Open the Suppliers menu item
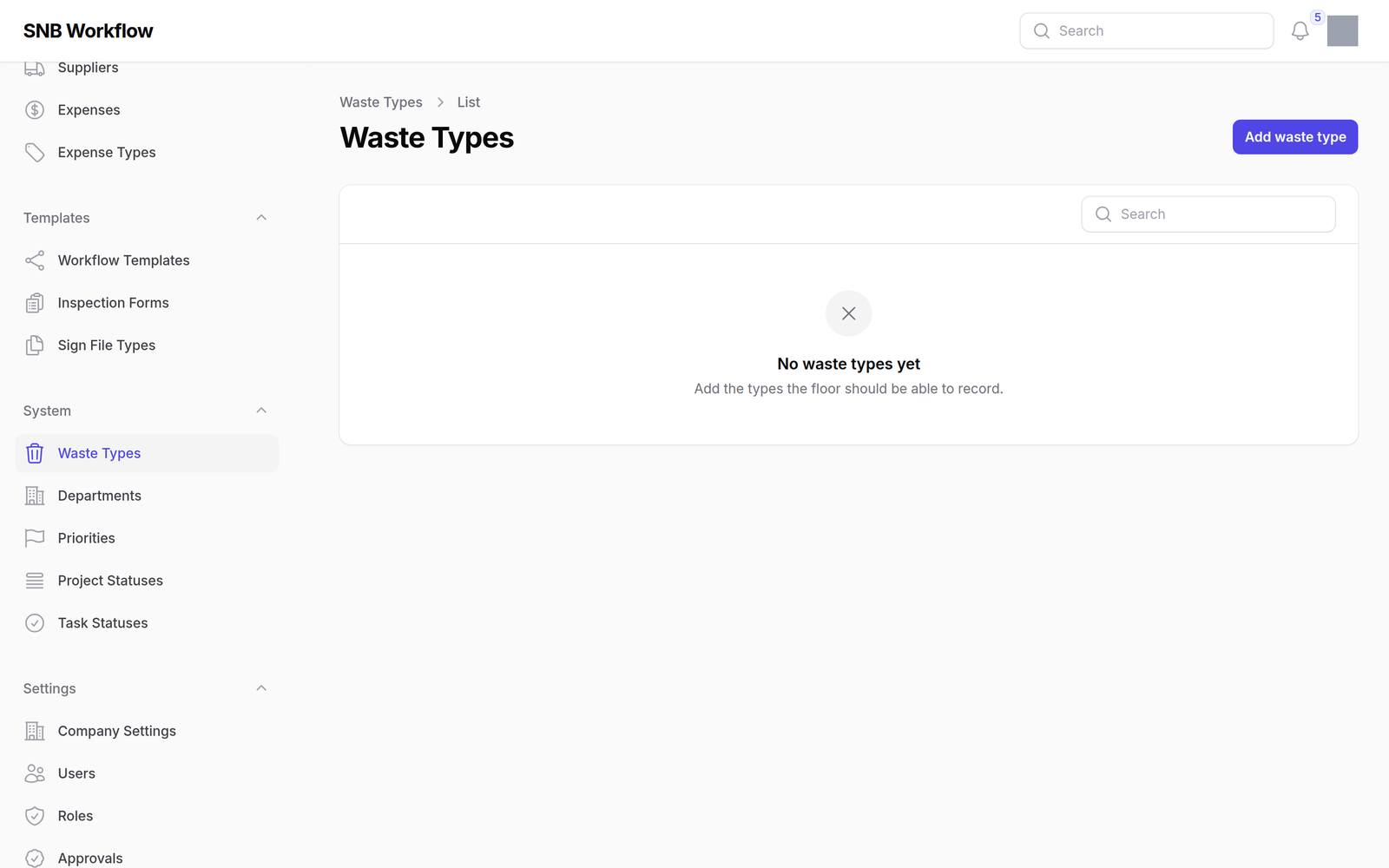 pyautogui.click(x=147, y=68)
